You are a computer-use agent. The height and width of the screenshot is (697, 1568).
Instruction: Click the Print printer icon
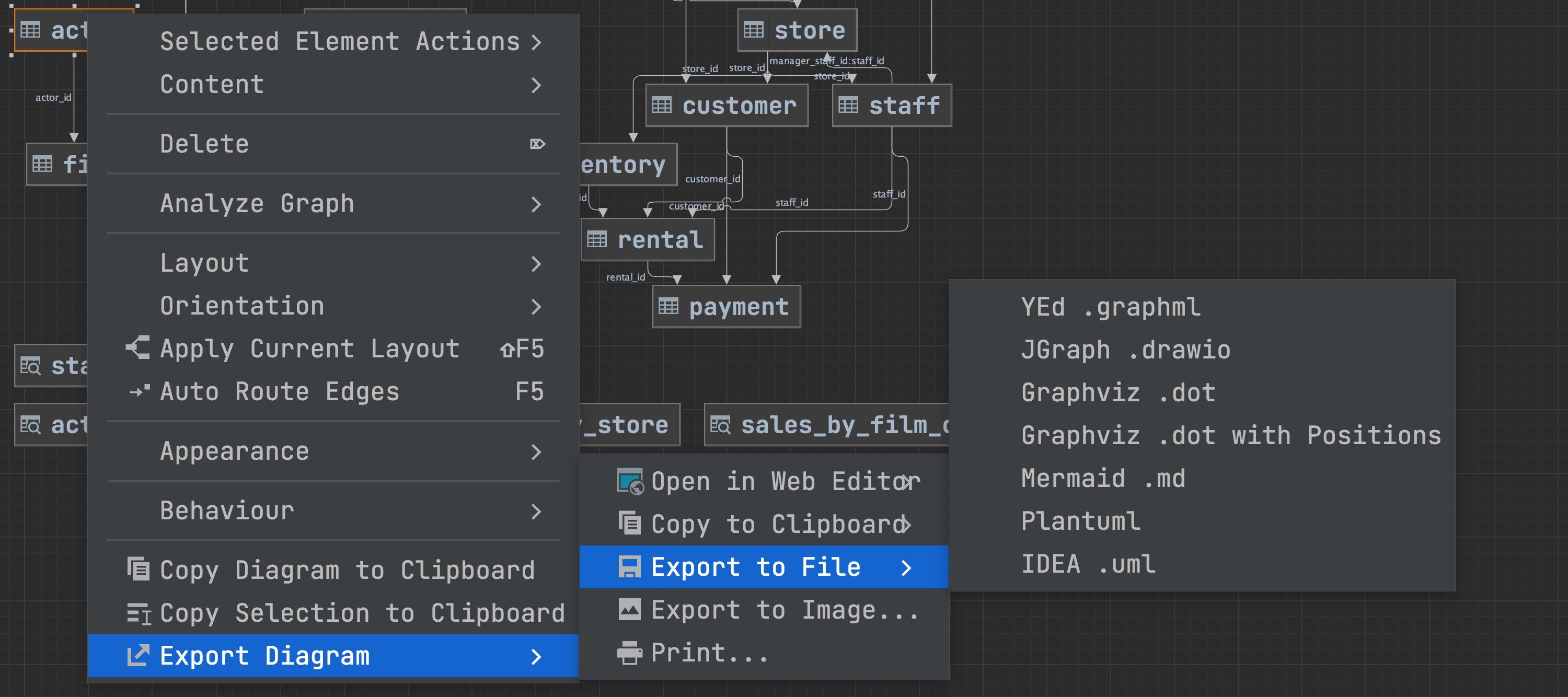(629, 653)
